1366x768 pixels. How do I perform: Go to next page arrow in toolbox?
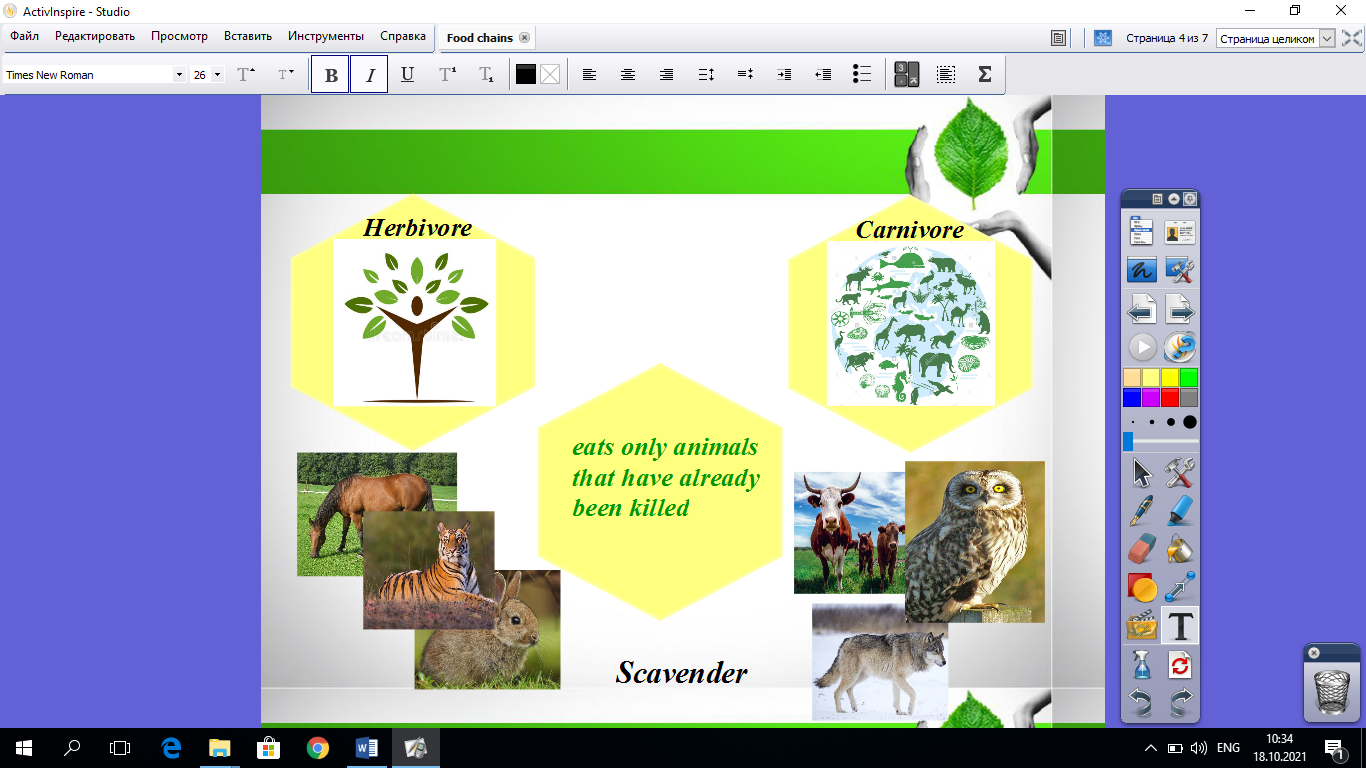point(1181,311)
